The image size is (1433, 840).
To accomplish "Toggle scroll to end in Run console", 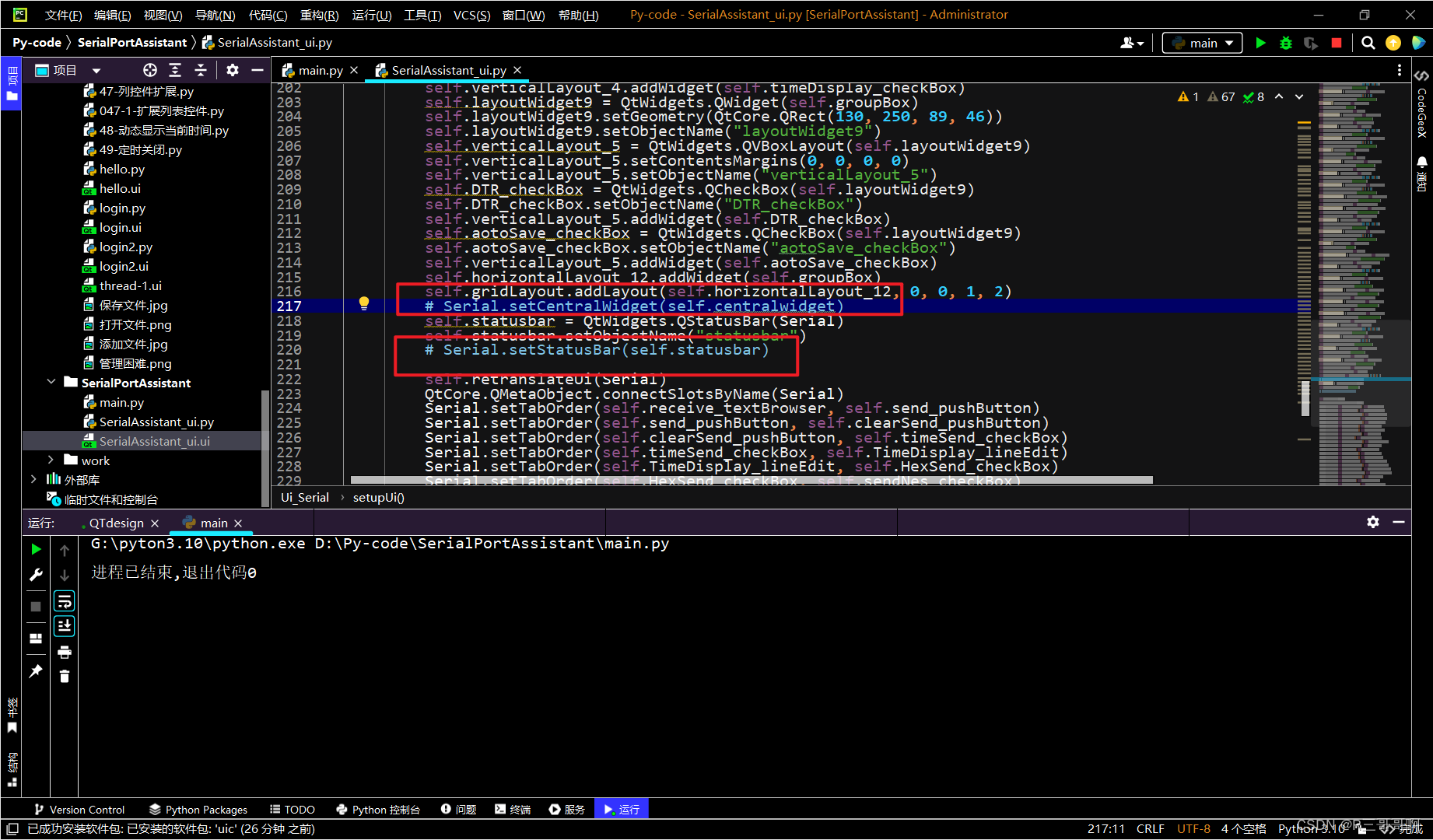I will pos(65,626).
